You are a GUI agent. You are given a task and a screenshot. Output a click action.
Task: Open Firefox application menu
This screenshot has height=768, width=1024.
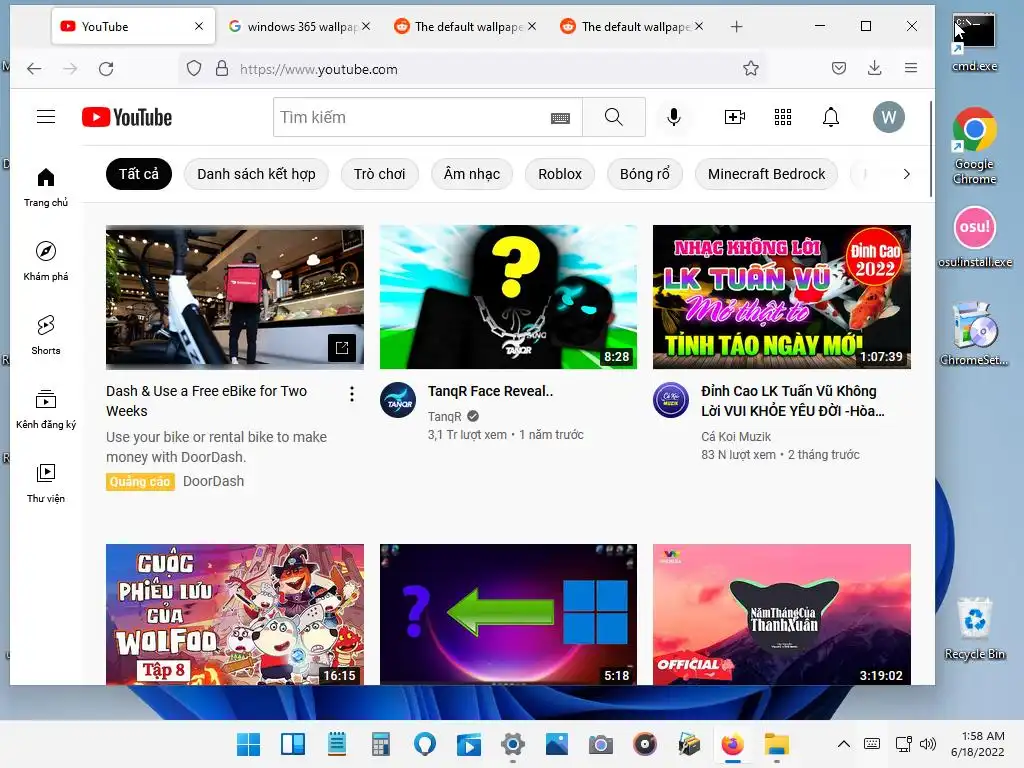click(910, 68)
